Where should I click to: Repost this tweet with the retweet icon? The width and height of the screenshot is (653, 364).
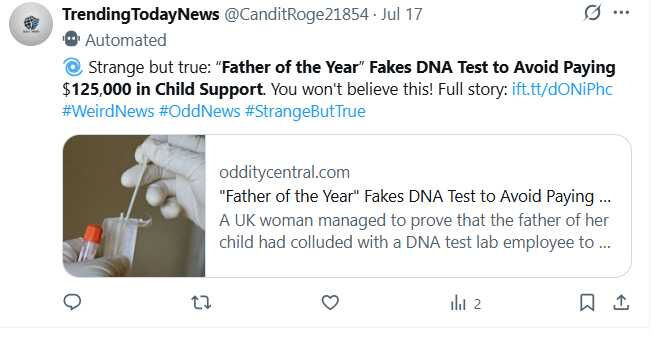tap(201, 302)
